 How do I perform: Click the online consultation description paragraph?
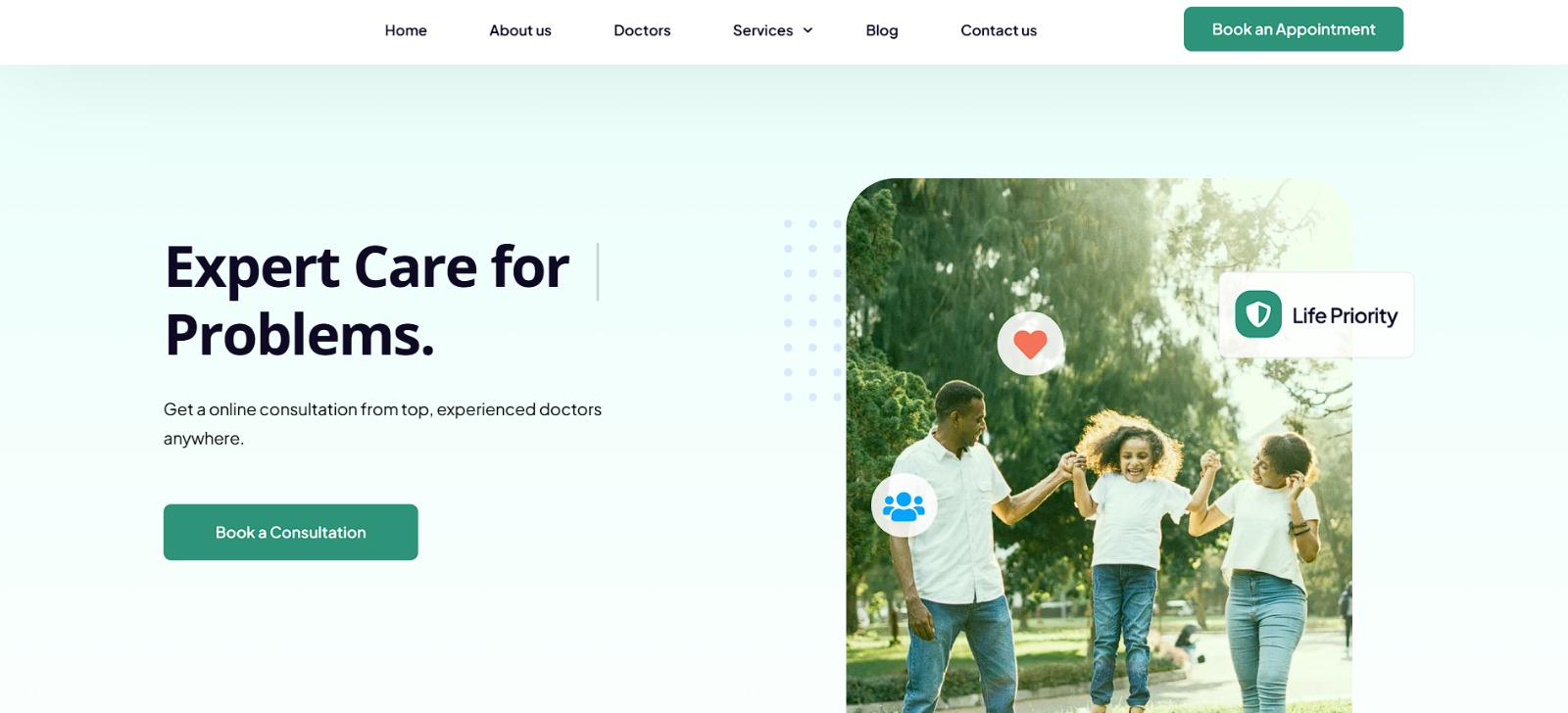(382, 423)
